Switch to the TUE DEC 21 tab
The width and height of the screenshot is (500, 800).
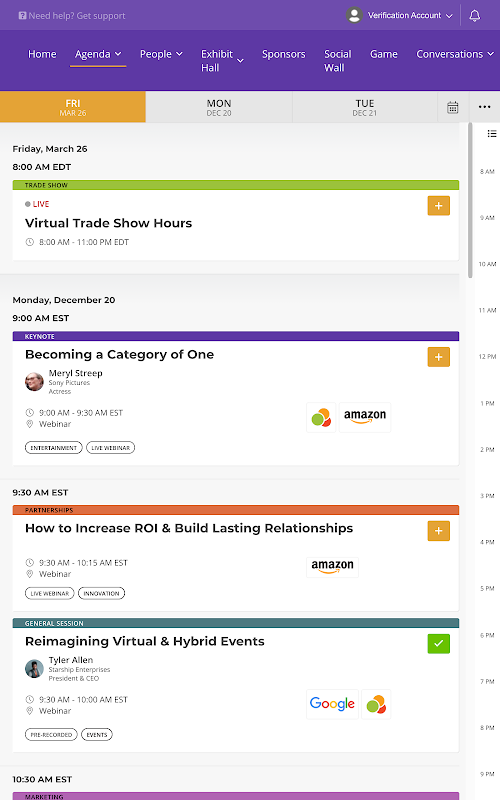(x=365, y=107)
